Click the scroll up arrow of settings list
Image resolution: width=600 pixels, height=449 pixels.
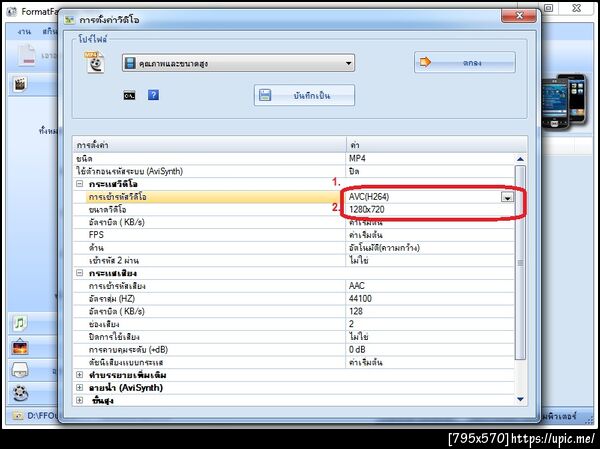520,159
